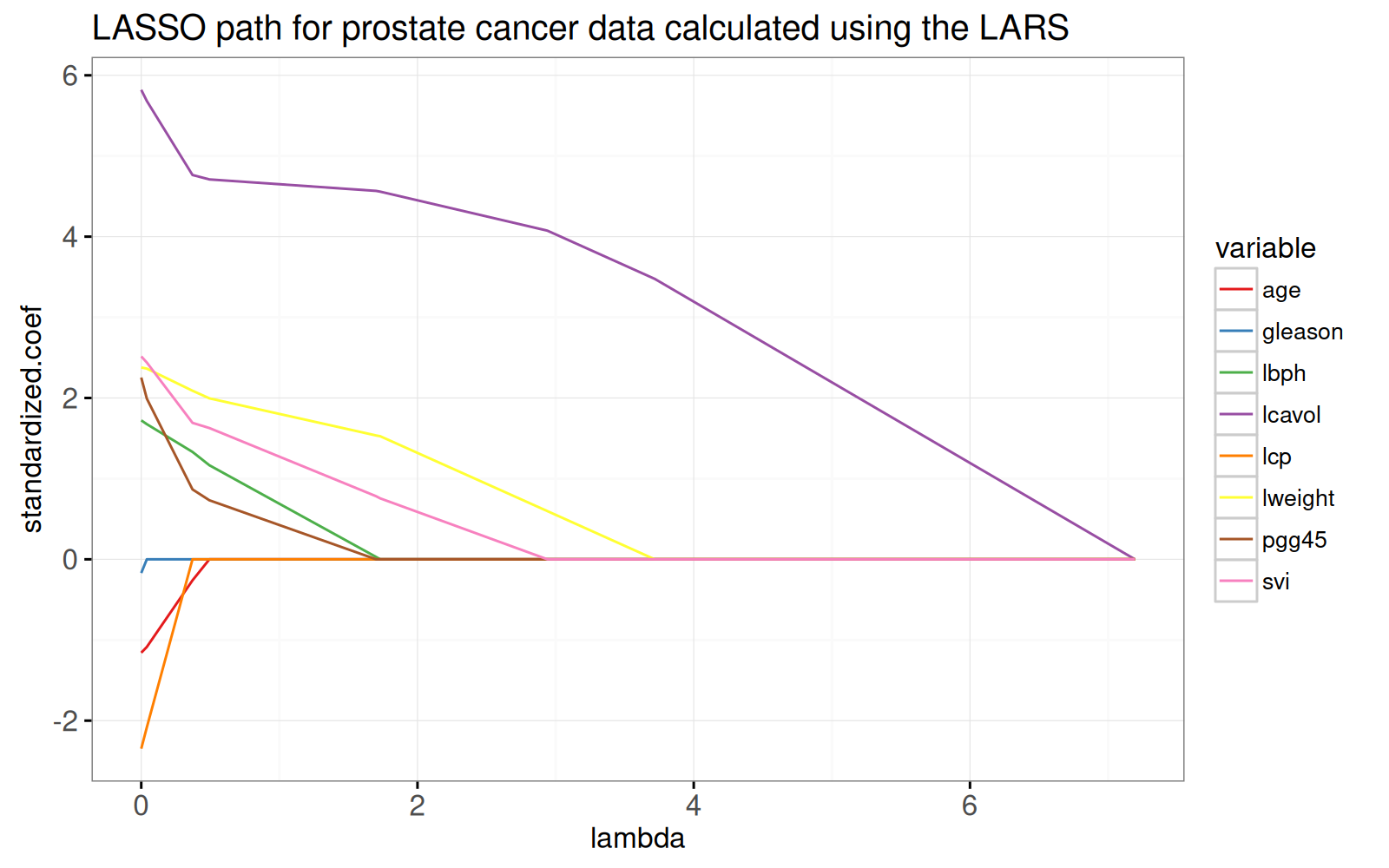Click the lcp legend color swatch
Image resolution: width=1389 pixels, height=868 pixels.
pos(1236,456)
